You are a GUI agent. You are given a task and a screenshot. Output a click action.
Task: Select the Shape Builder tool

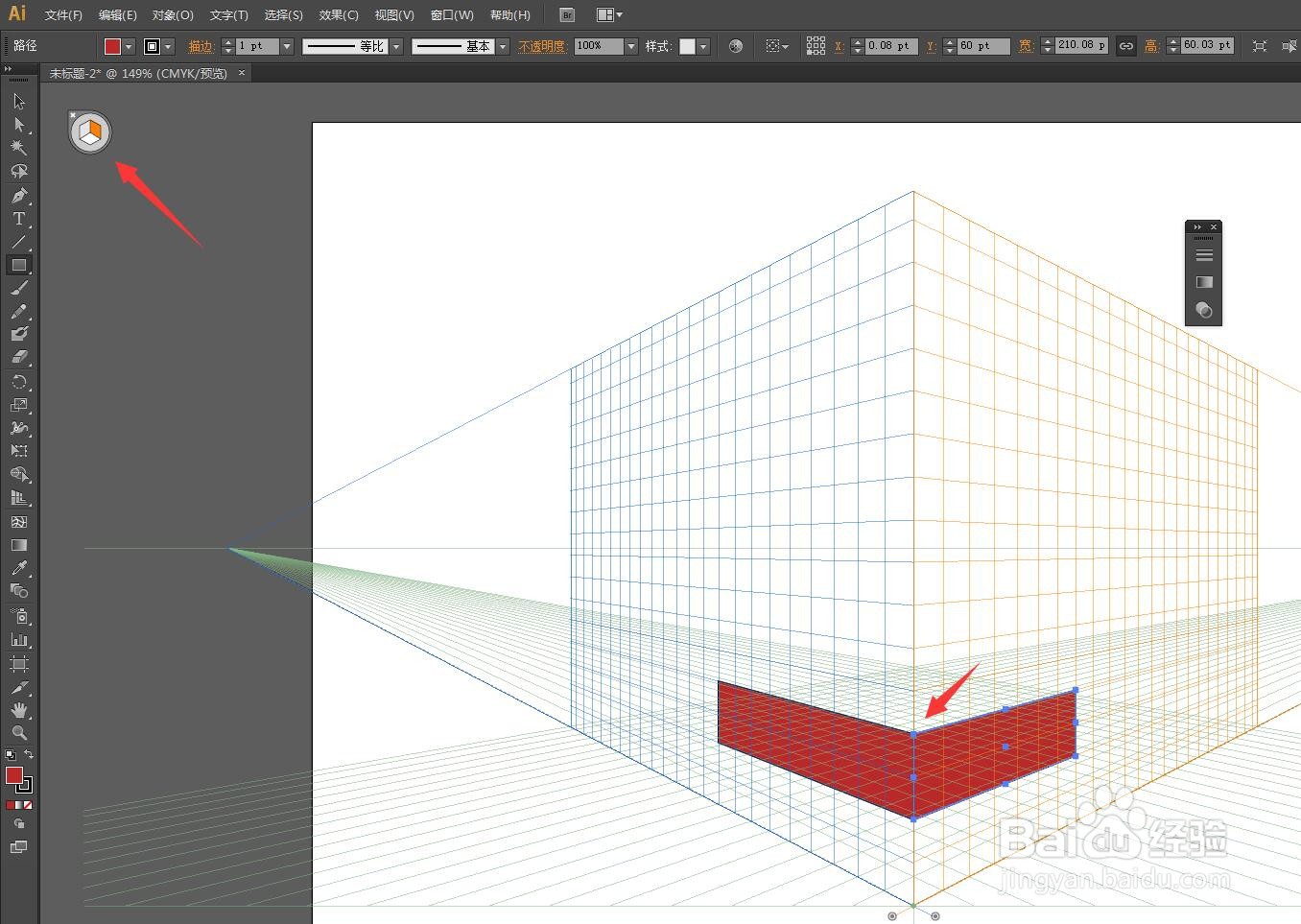pos(19,475)
